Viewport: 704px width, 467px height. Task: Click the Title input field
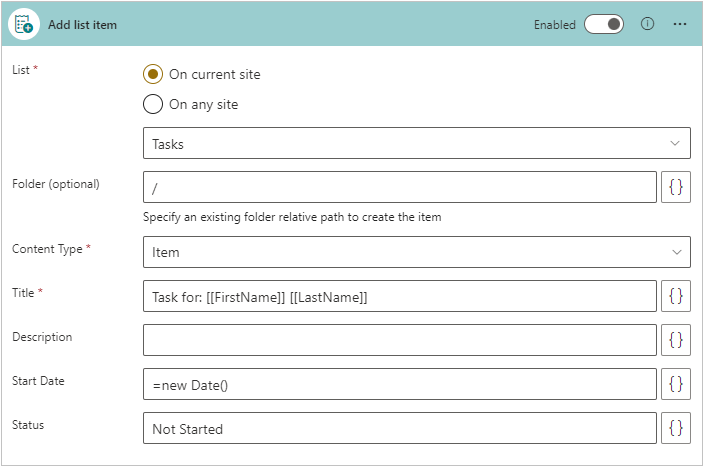click(x=400, y=296)
